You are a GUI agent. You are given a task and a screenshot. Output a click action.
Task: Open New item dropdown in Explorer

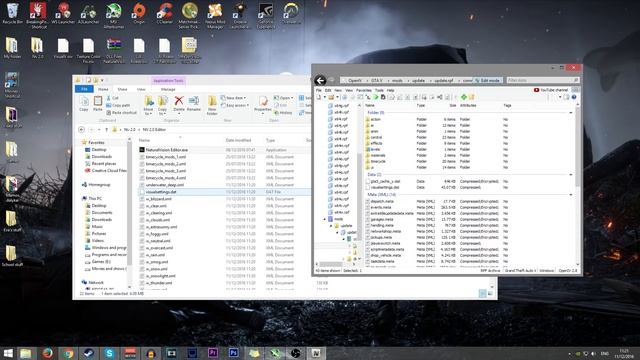coord(233,98)
